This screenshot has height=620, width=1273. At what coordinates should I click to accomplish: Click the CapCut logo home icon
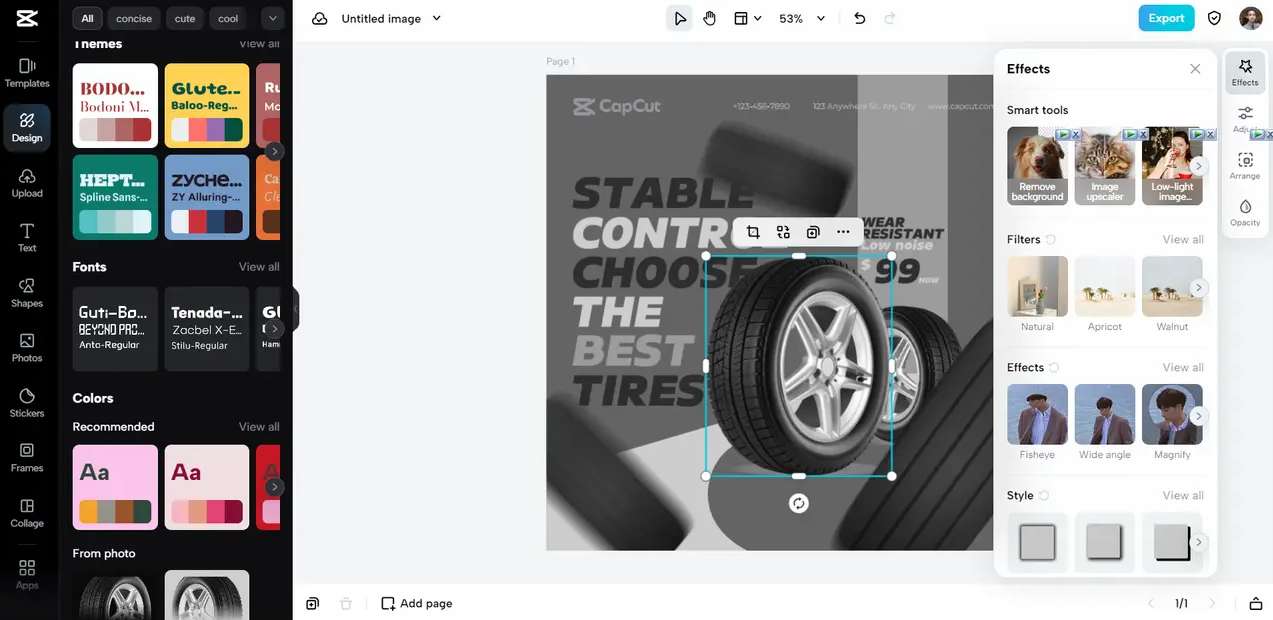click(27, 19)
